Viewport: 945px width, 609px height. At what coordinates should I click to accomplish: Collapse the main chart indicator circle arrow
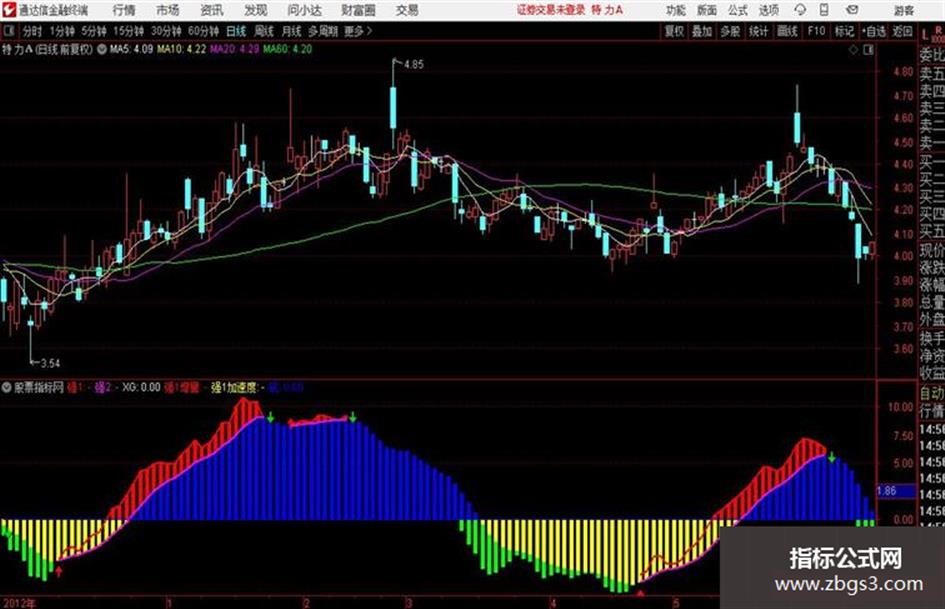coord(102,49)
